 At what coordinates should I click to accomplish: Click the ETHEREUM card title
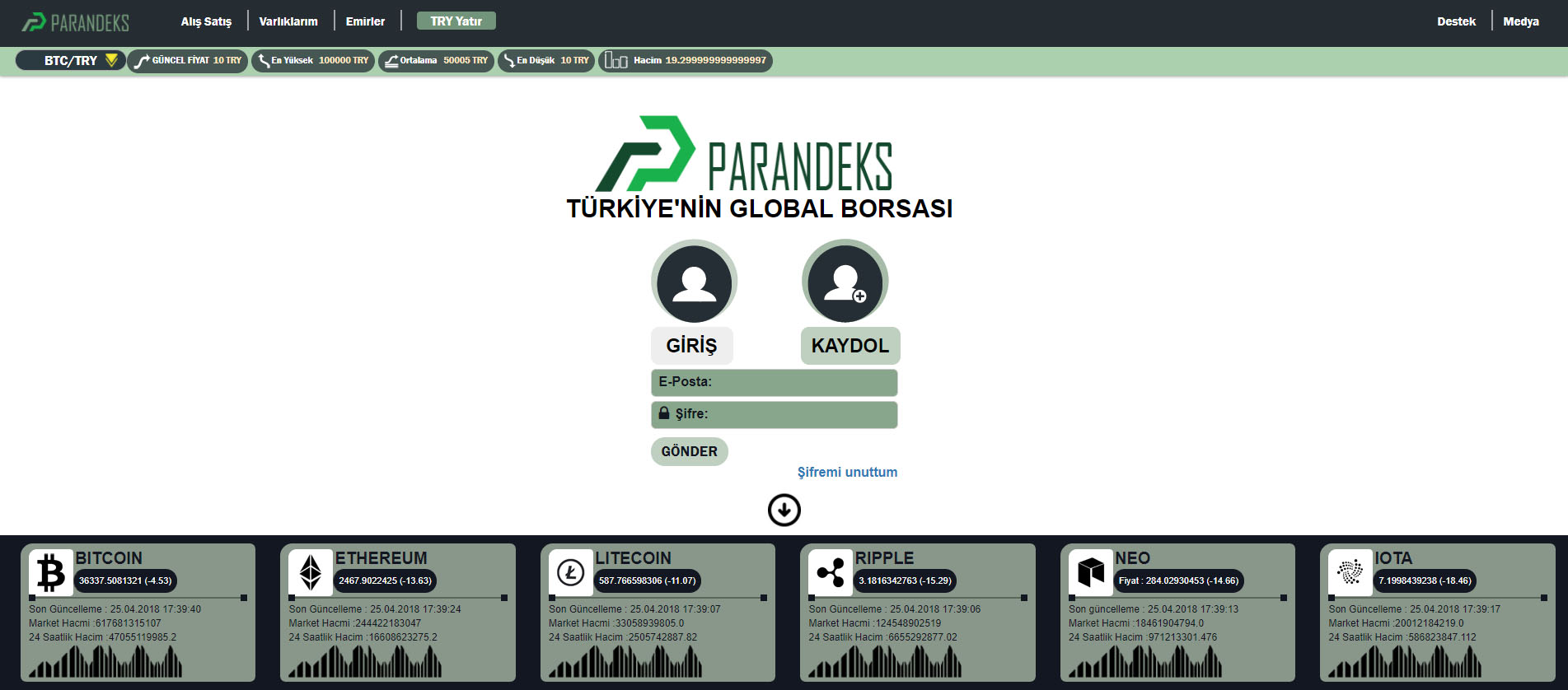point(381,558)
